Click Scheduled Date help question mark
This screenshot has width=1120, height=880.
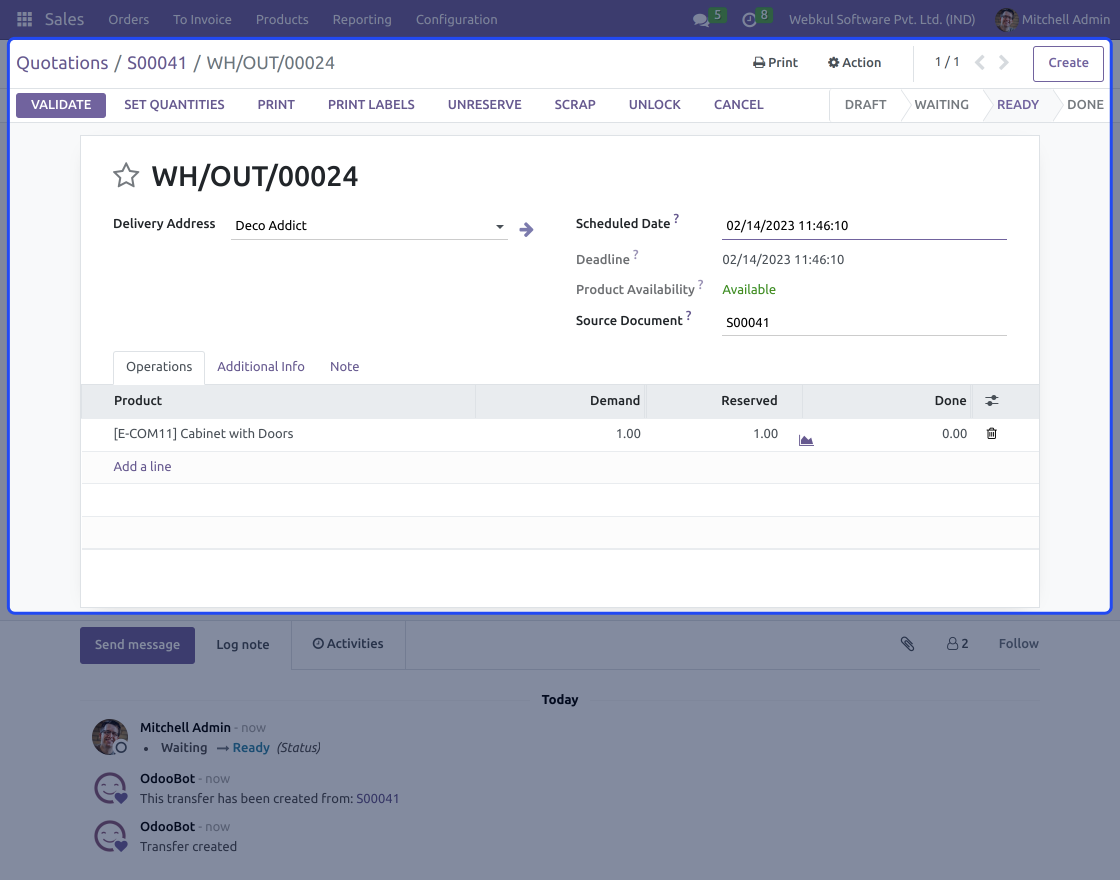tap(676, 219)
